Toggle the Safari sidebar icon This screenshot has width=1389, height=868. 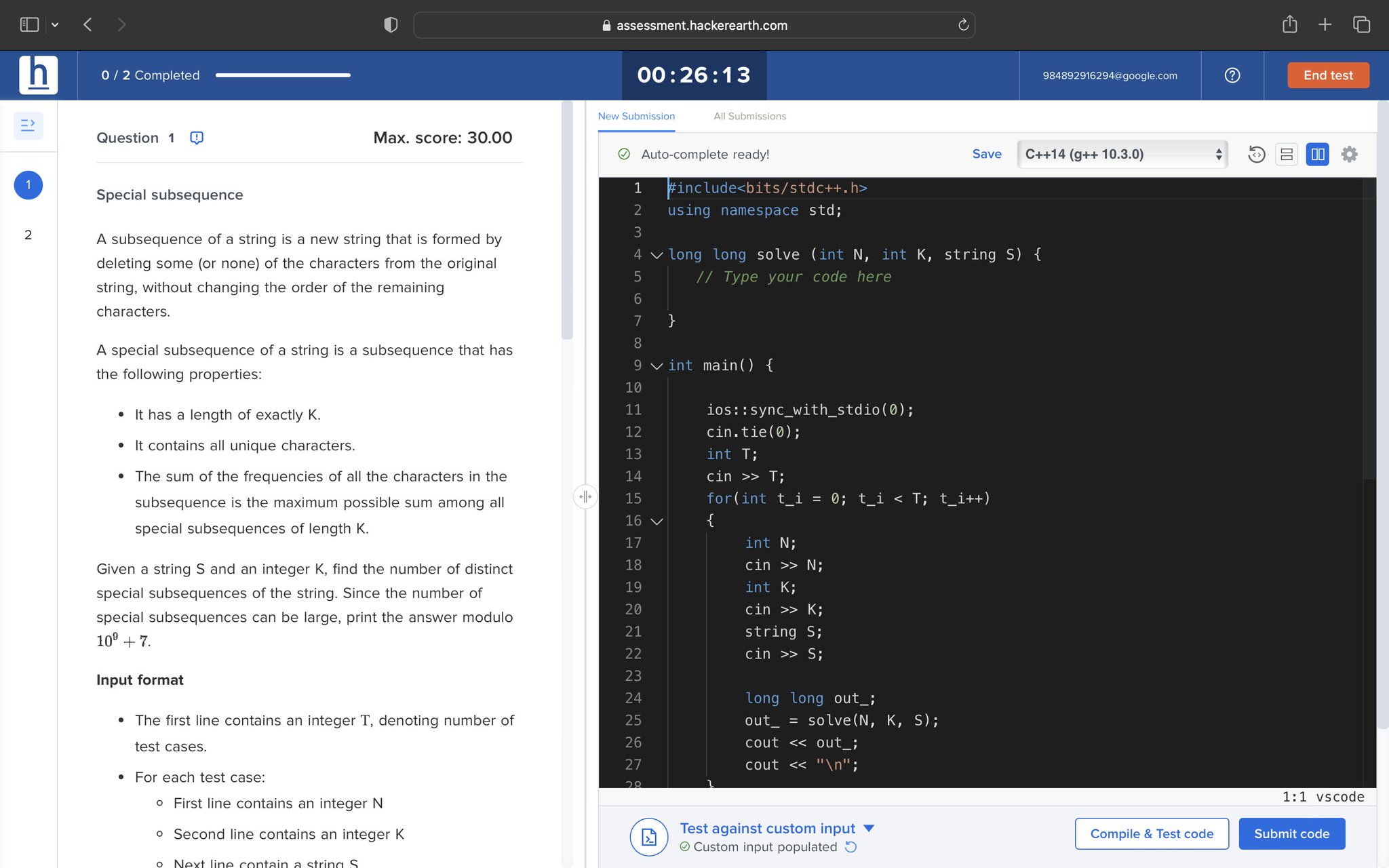click(29, 25)
